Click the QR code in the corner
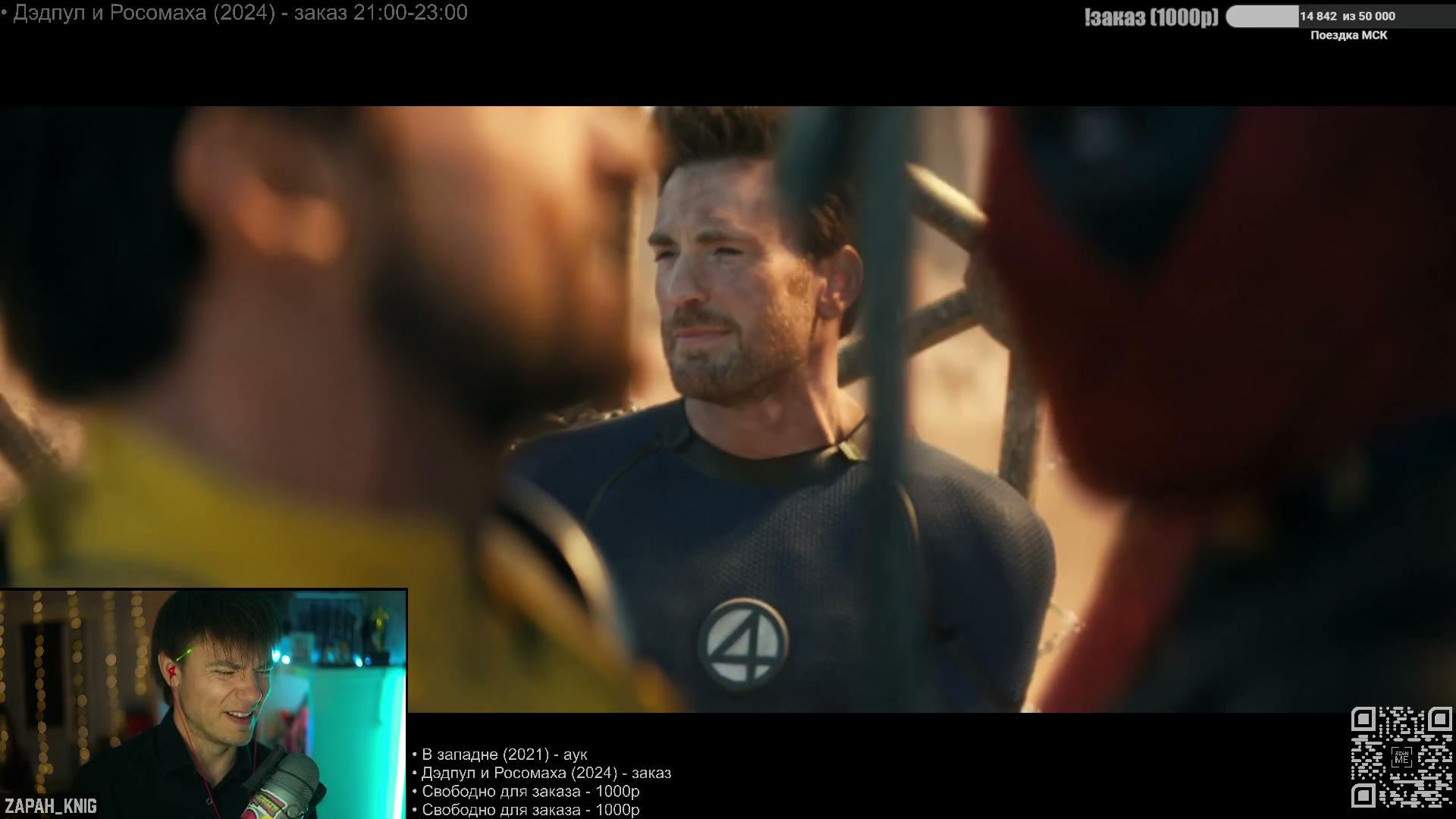This screenshot has width=1456, height=819. click(1401, 758)
